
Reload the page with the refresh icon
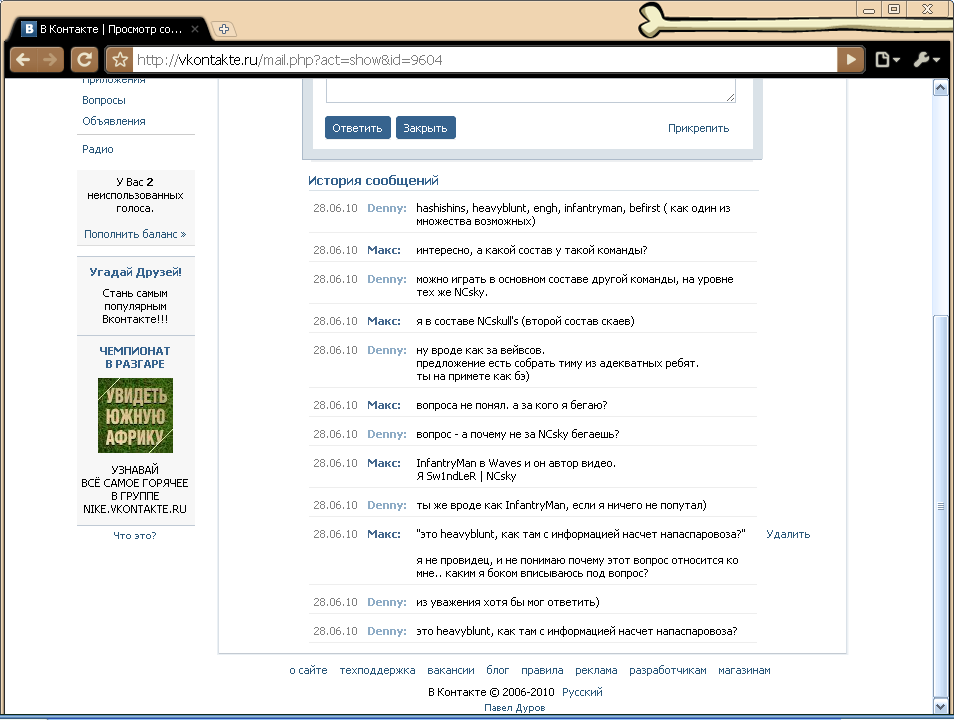coord(84,59)
